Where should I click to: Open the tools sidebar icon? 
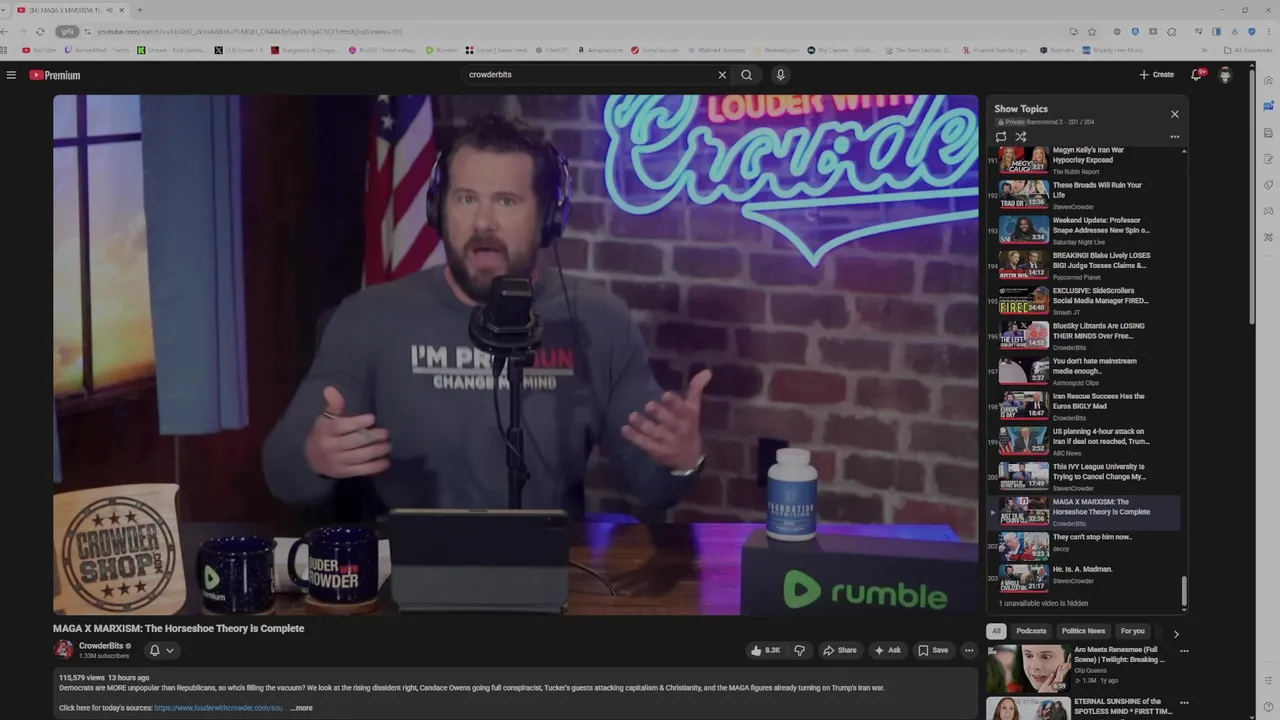(1268, 237)
